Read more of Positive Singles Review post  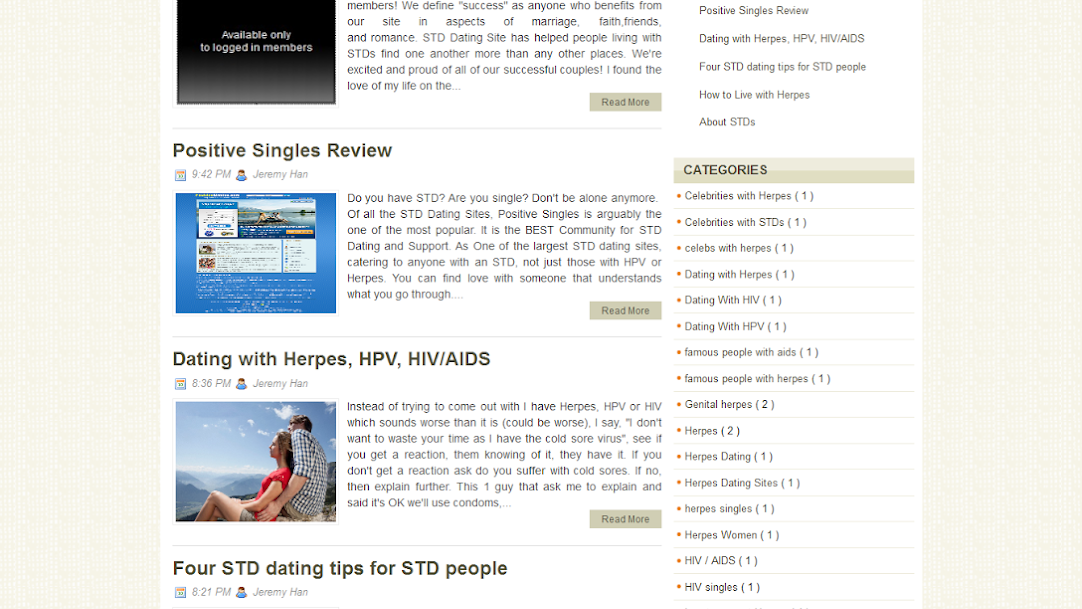[625, 311]
